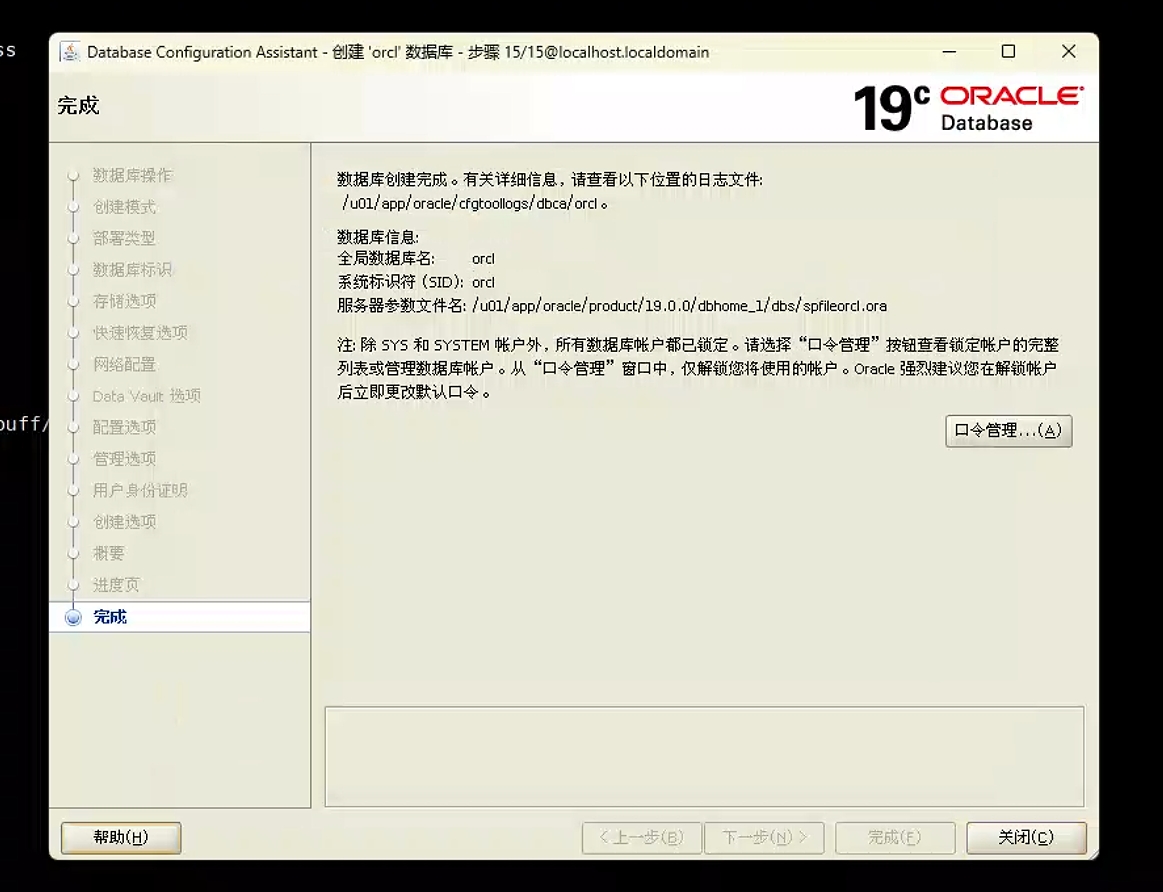This screenshot has width=1163, height=892.
Task: Click the greyed-out 完成(F) button
Action: point(895,837)
